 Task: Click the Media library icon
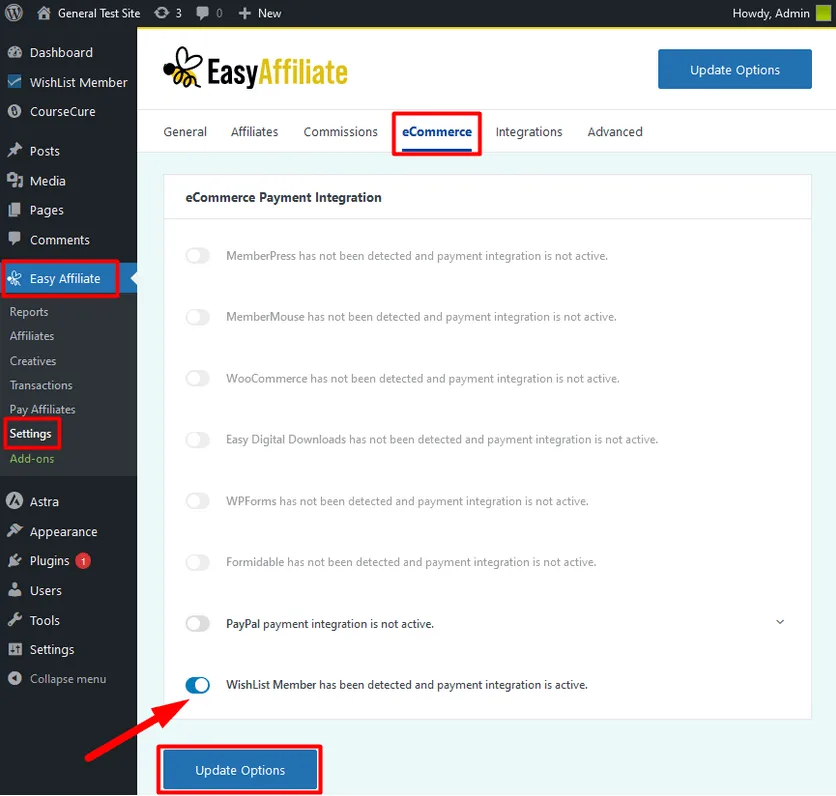tap(15, 181)
